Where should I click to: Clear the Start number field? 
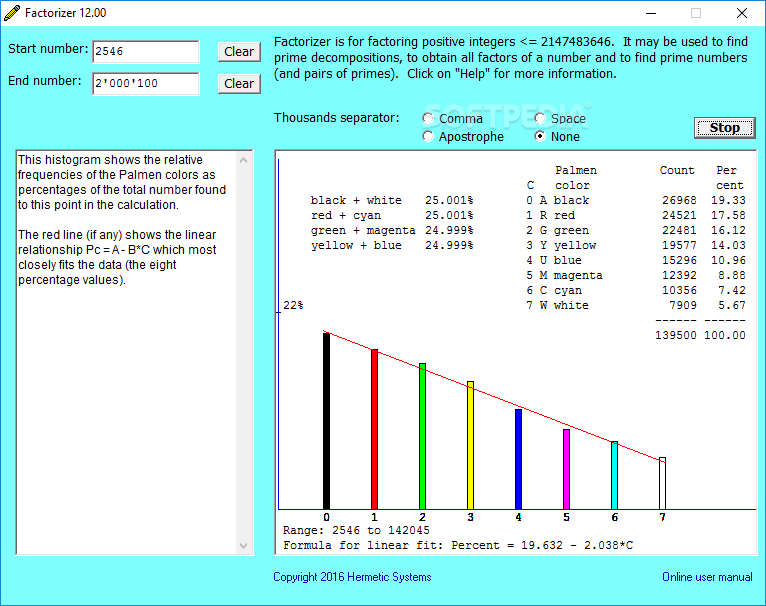pyautogui.click(x=239, y=52)
